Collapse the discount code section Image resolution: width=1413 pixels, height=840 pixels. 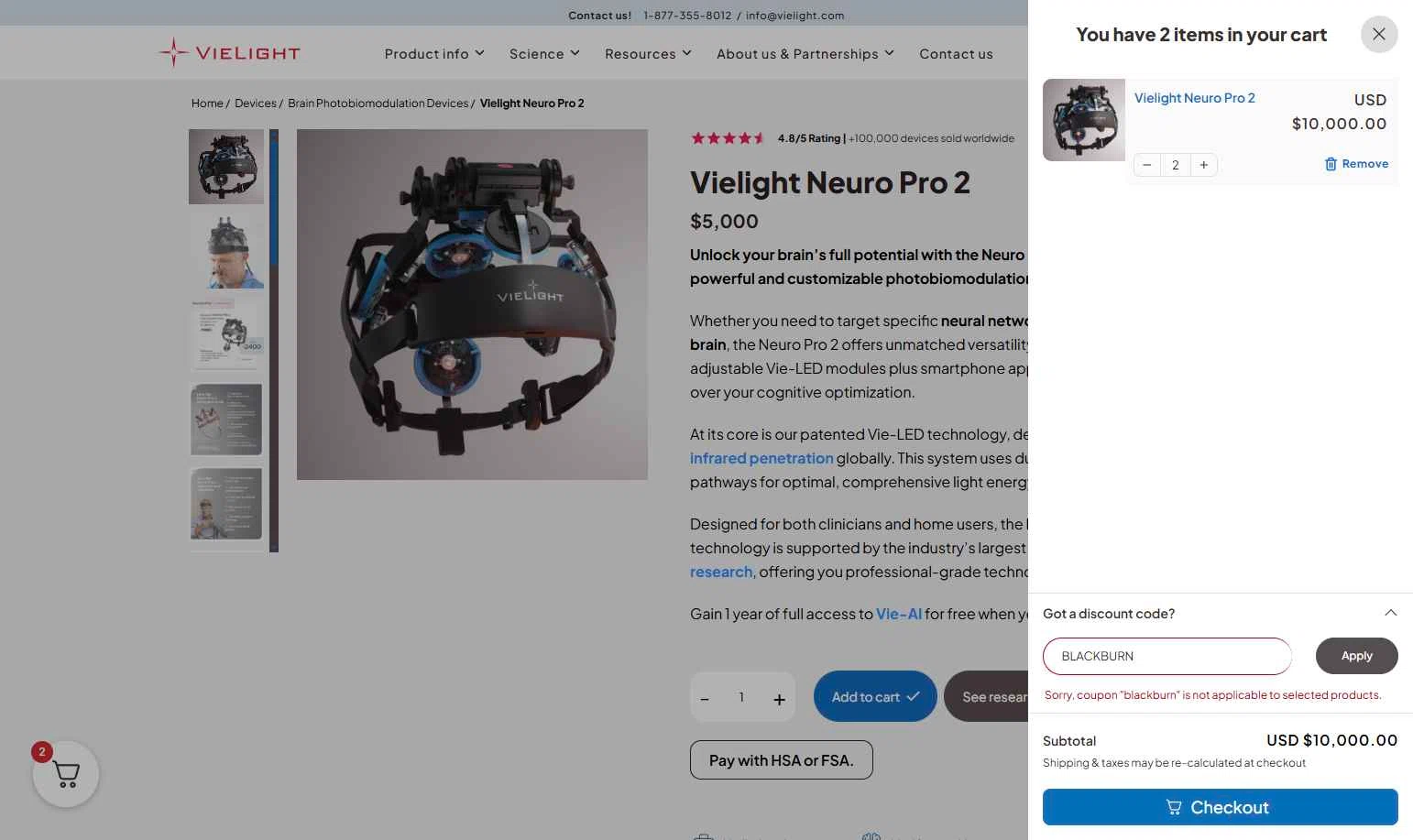(x=1390, y=613)
